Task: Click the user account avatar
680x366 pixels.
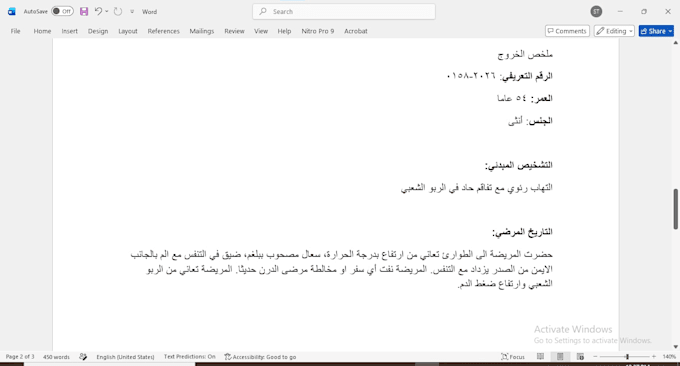Action: (x=596, y=12)
